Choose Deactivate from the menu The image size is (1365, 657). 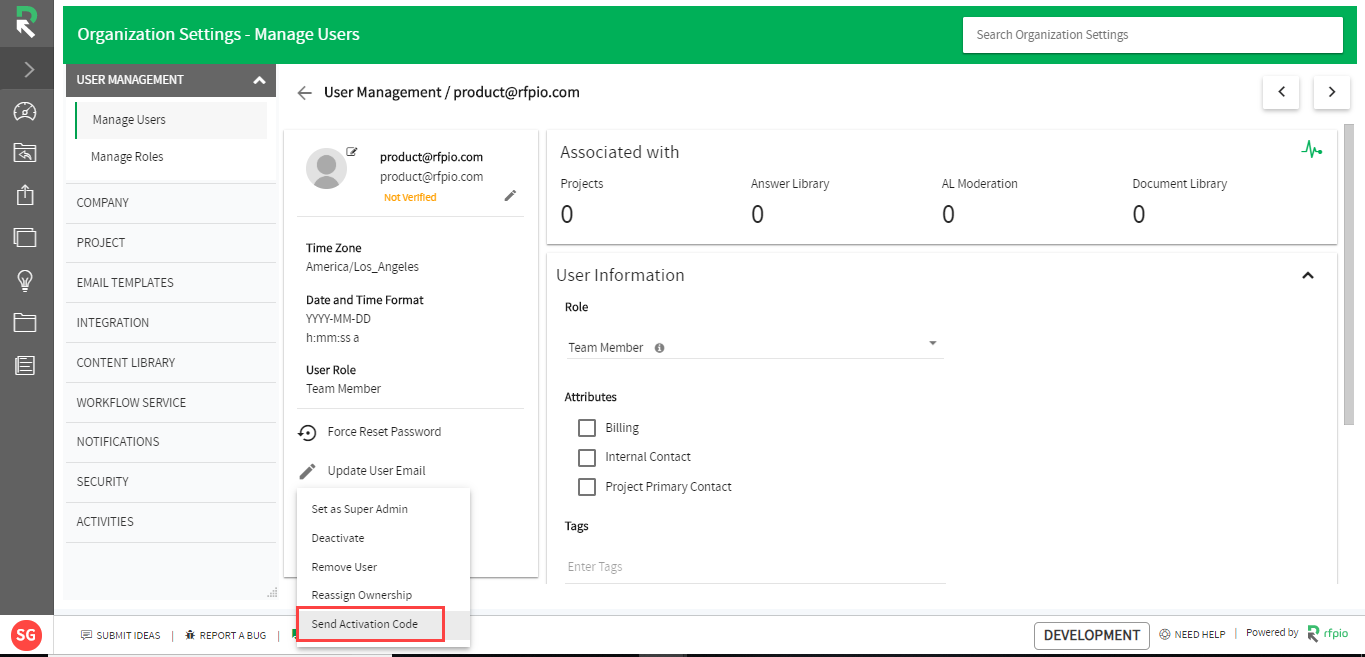[384, 538]
